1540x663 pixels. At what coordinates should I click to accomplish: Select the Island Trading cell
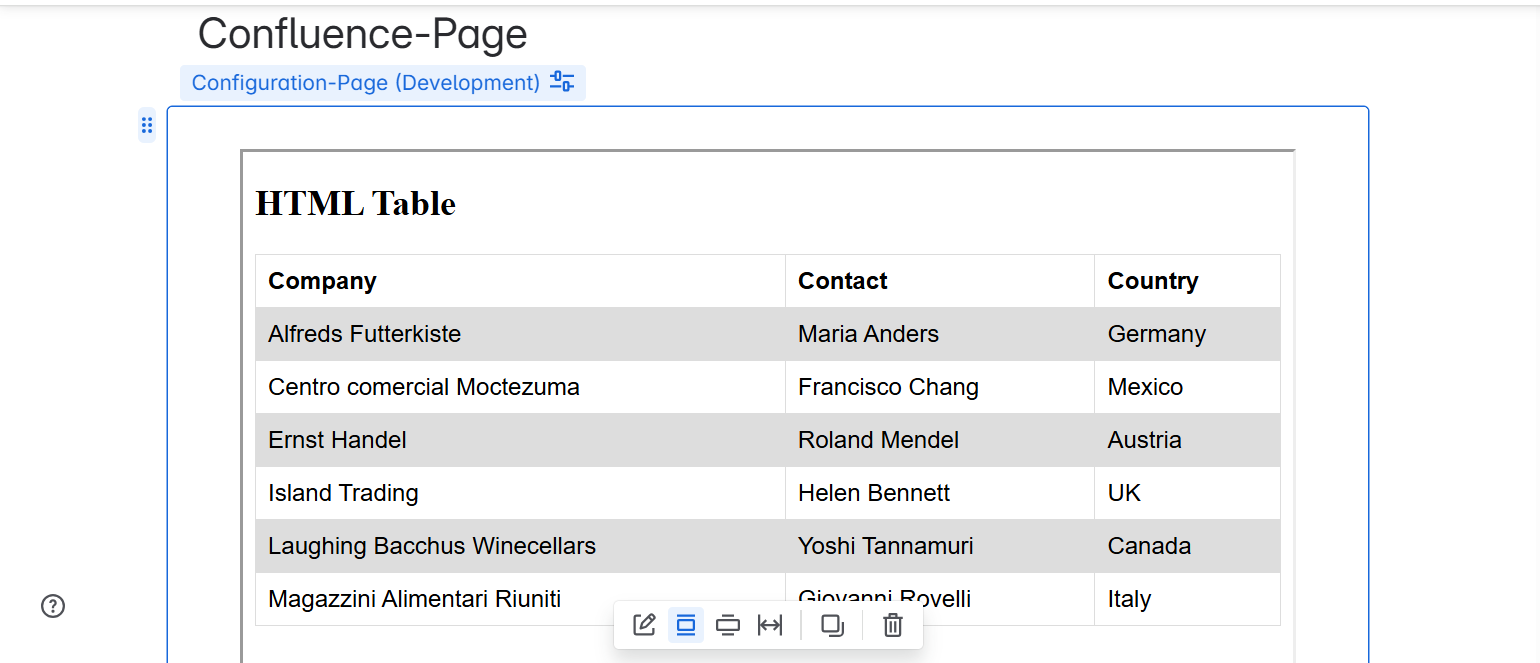point(343,493)
